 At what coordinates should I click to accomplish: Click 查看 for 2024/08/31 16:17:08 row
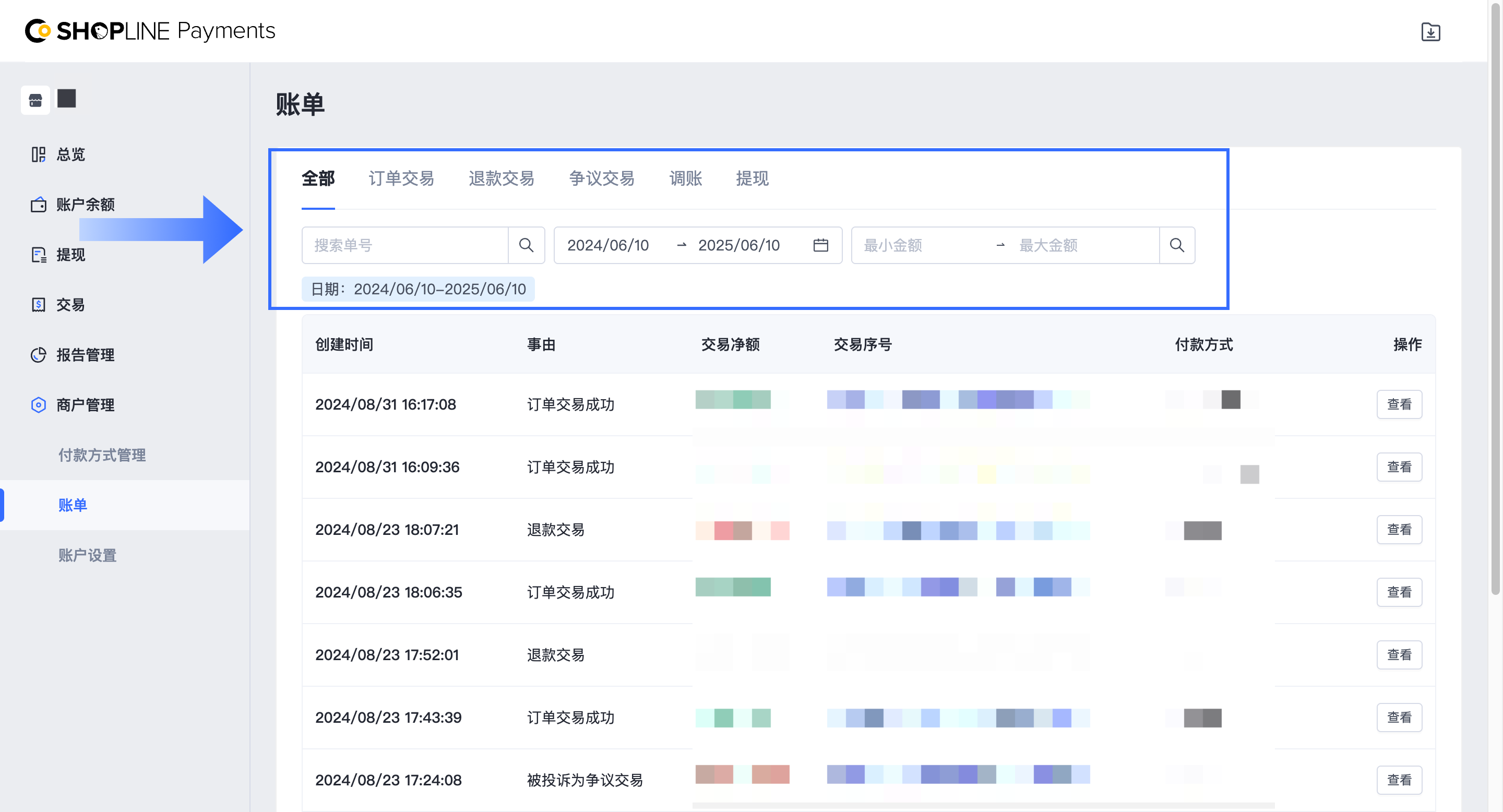pos(1399,404)
